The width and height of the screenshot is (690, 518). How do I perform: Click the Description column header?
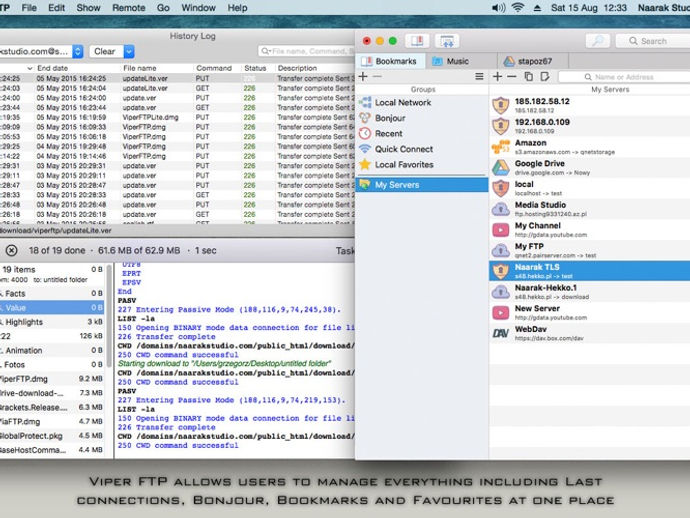click(297, 68)
